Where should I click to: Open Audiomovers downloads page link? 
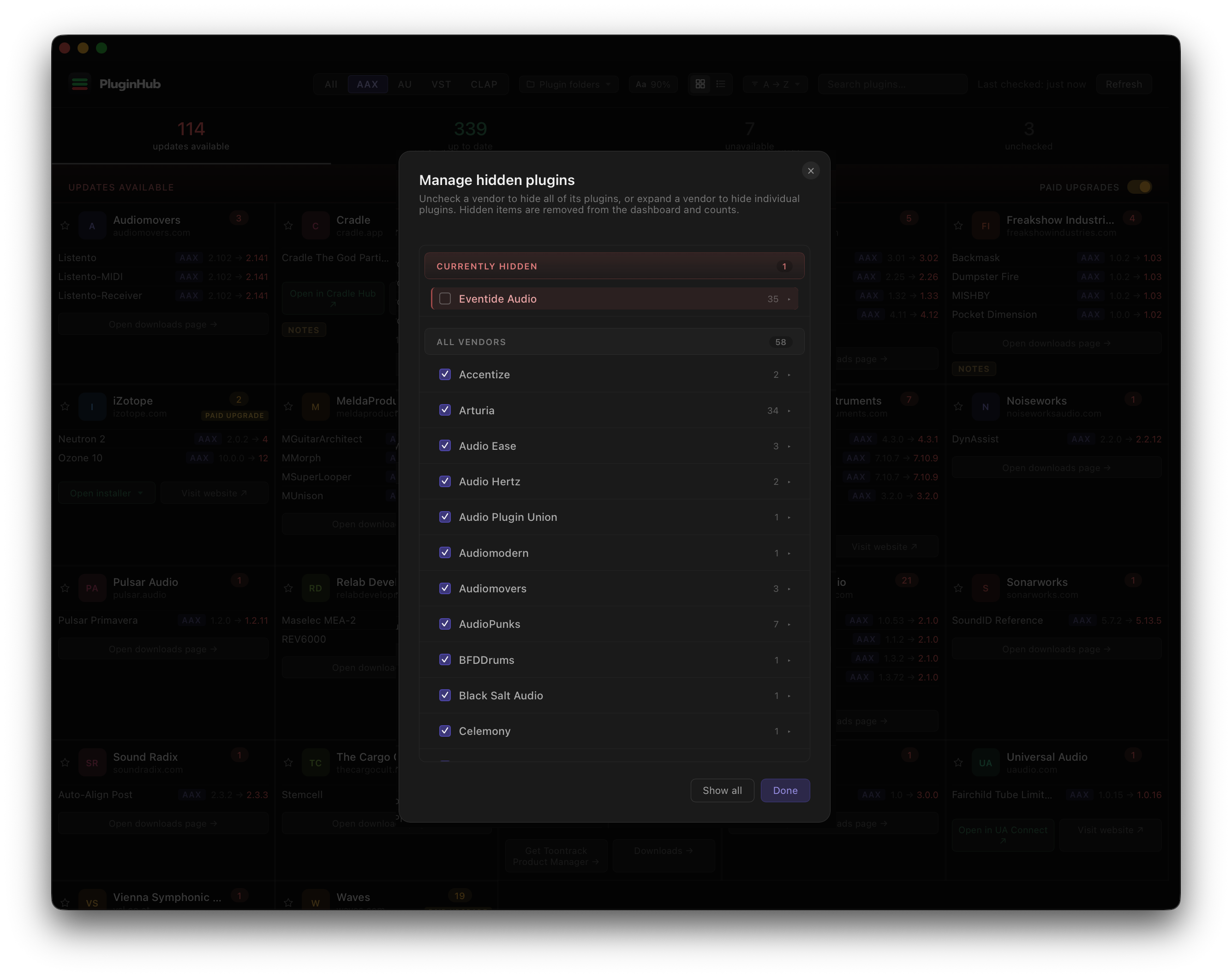click(x=163, y=324)
